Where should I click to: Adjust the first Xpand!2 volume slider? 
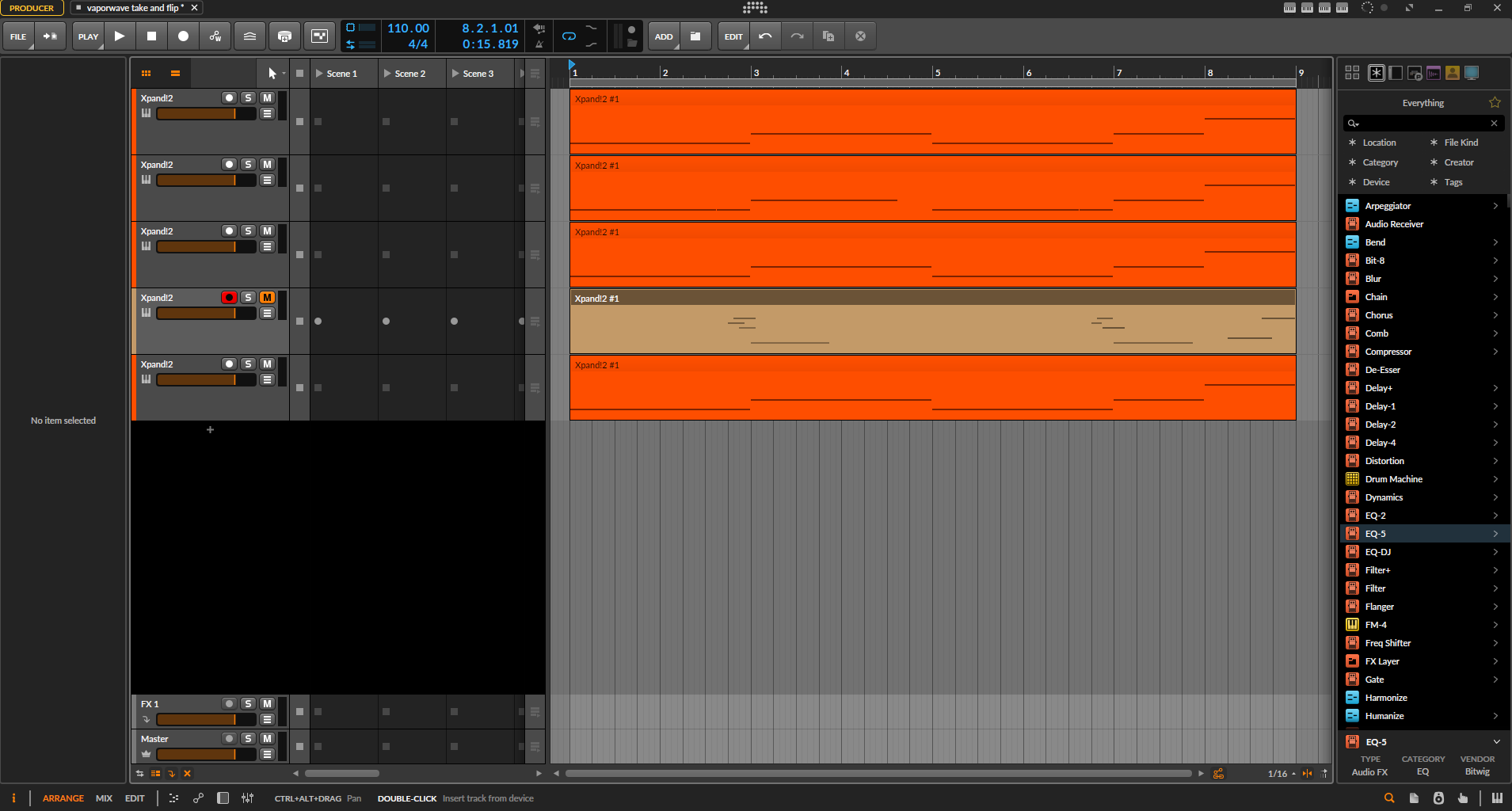[x=206, y=114]
